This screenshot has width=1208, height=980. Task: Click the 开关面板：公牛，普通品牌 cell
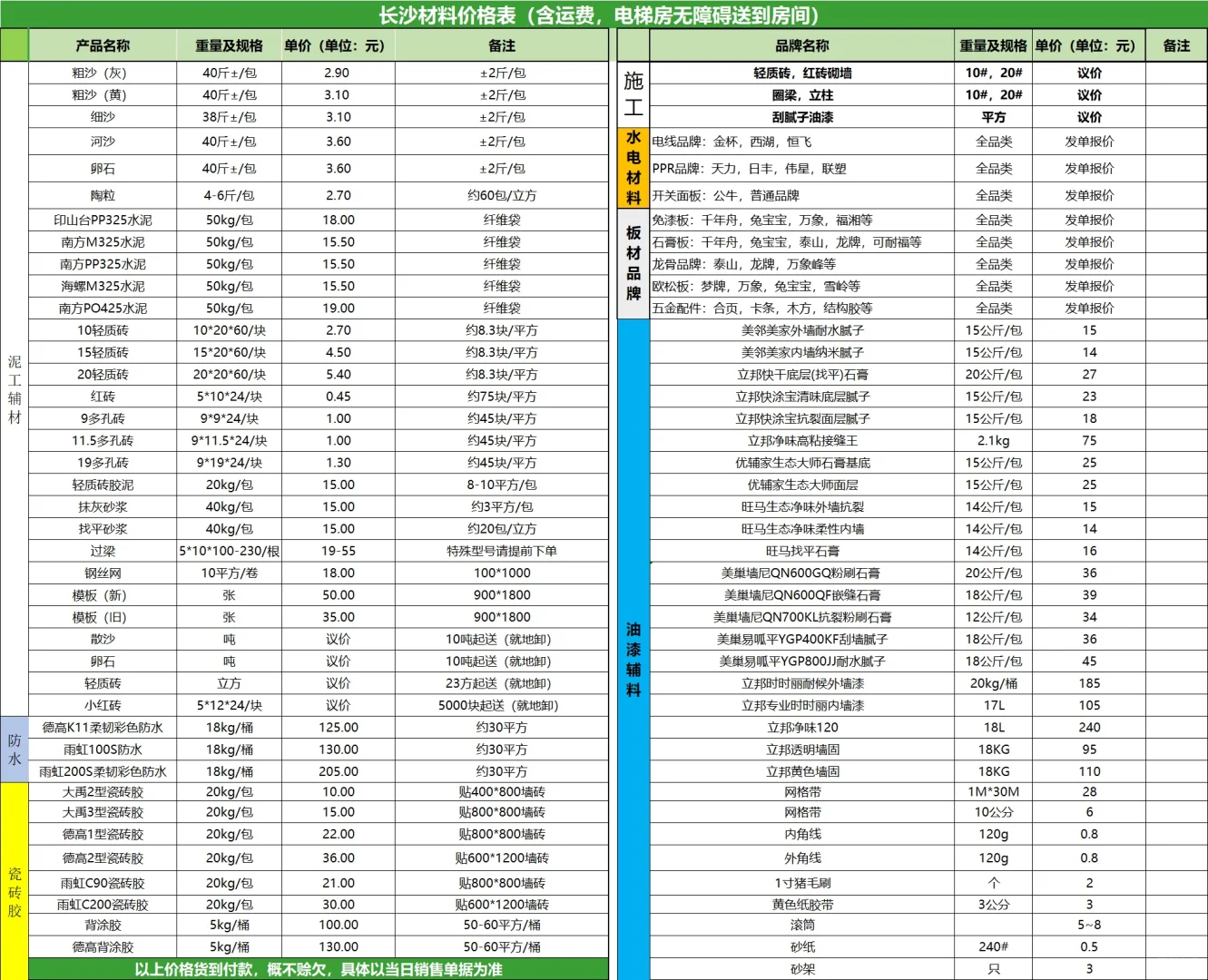pos(802,195)
